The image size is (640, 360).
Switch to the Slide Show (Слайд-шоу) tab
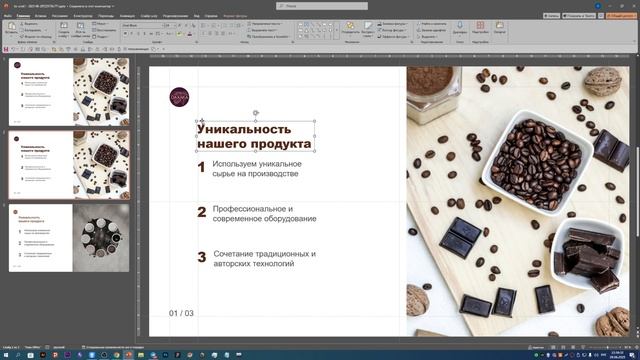[149, 16]
